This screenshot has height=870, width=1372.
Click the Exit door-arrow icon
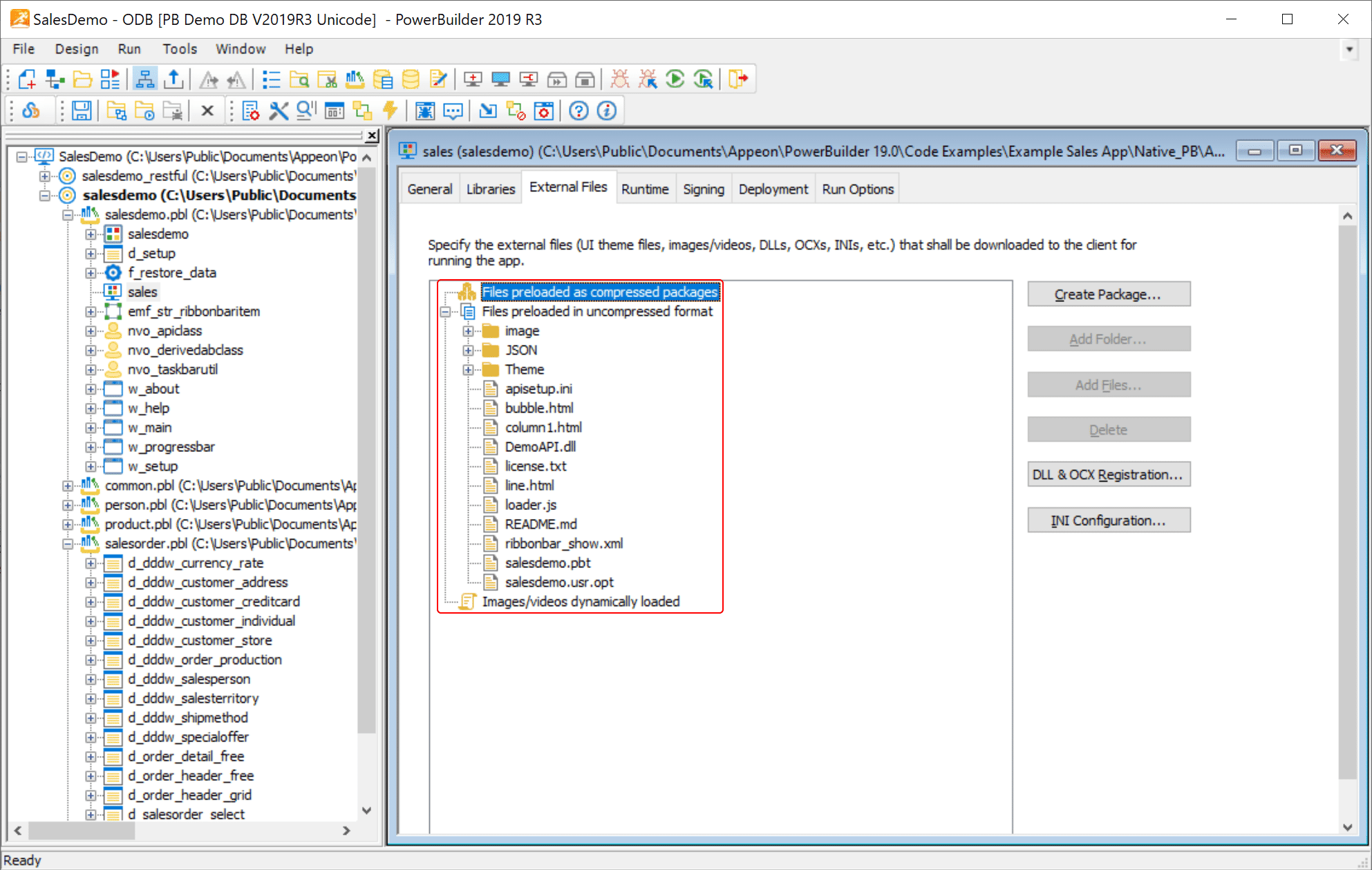tap(738, 79)
